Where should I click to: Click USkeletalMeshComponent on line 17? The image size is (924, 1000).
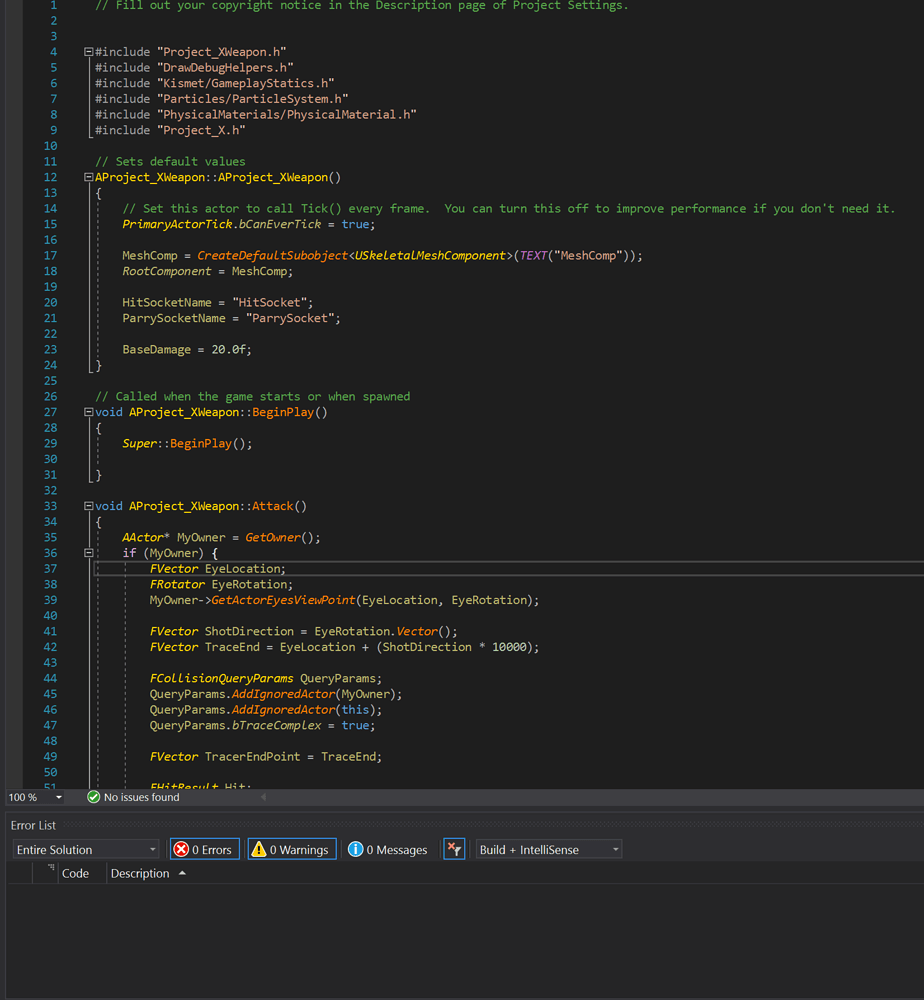(430, 256)
